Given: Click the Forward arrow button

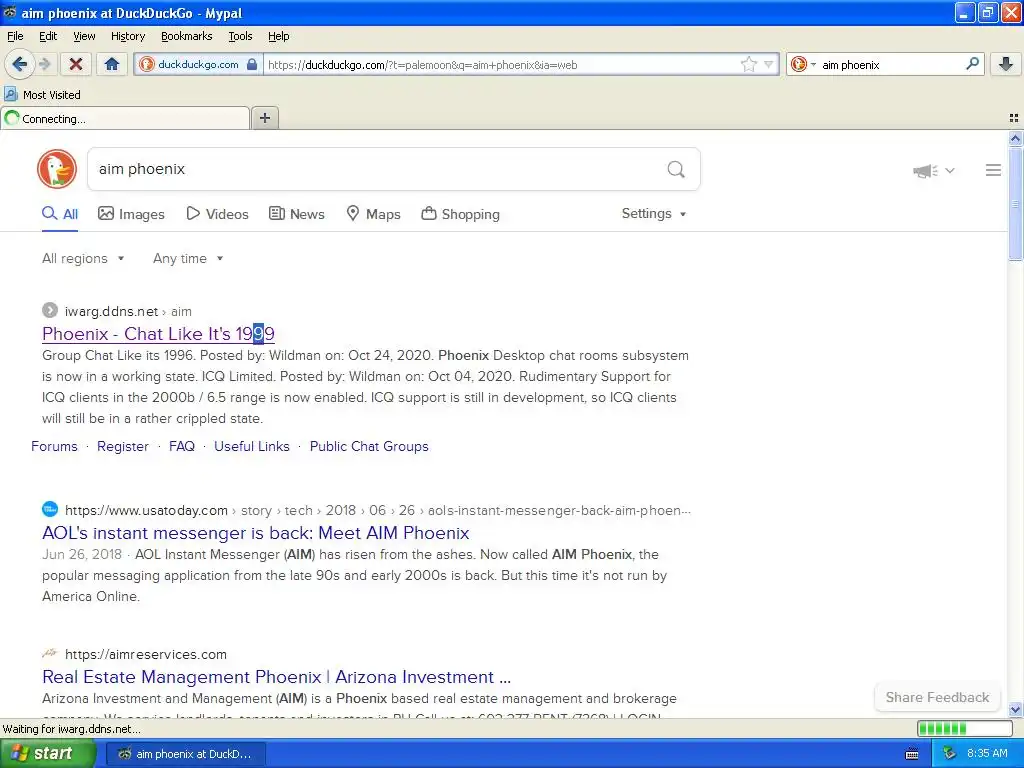Looking at the screenshot, I should tap(44, 64).
